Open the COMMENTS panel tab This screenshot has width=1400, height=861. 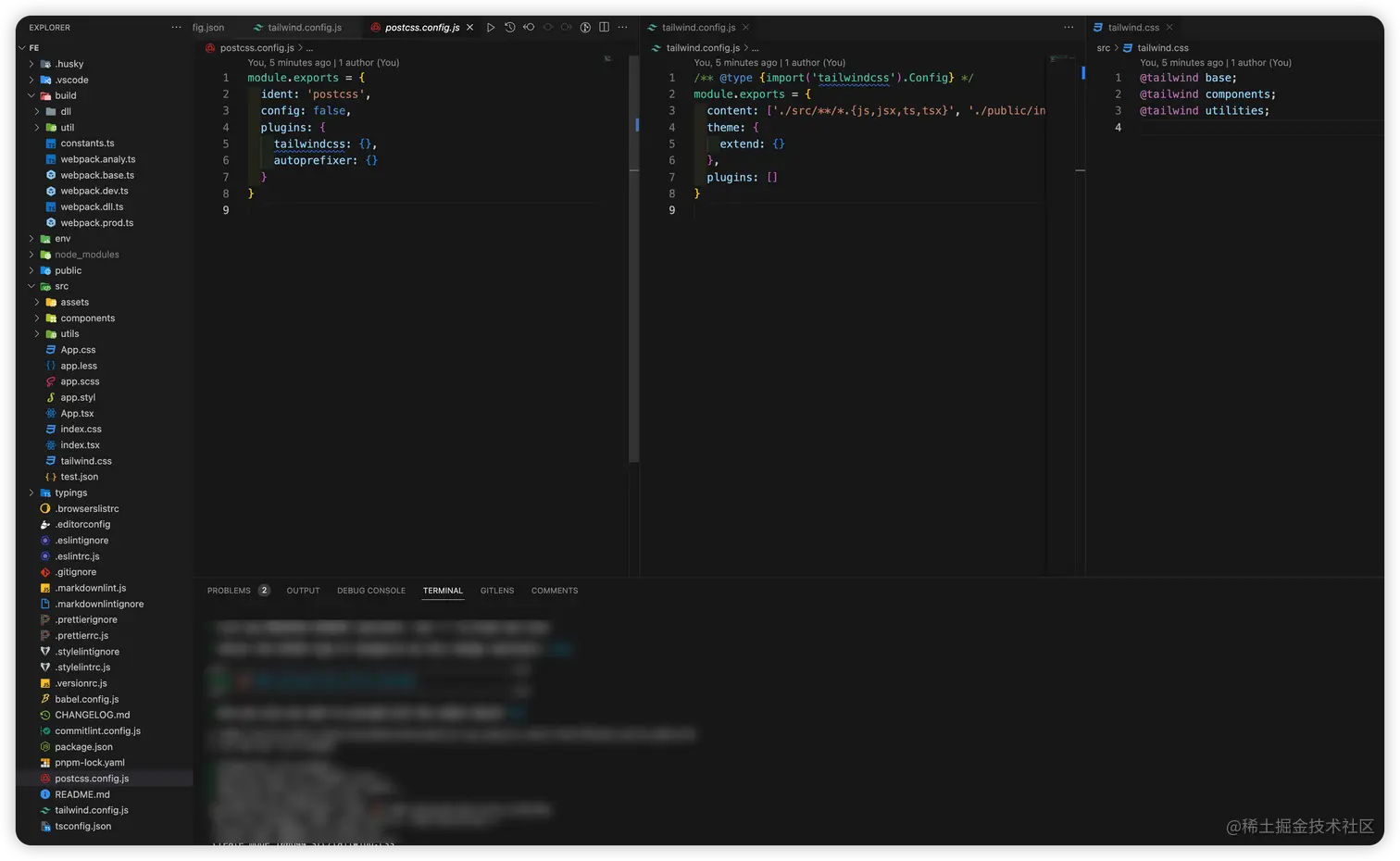[x=555, y=591]
